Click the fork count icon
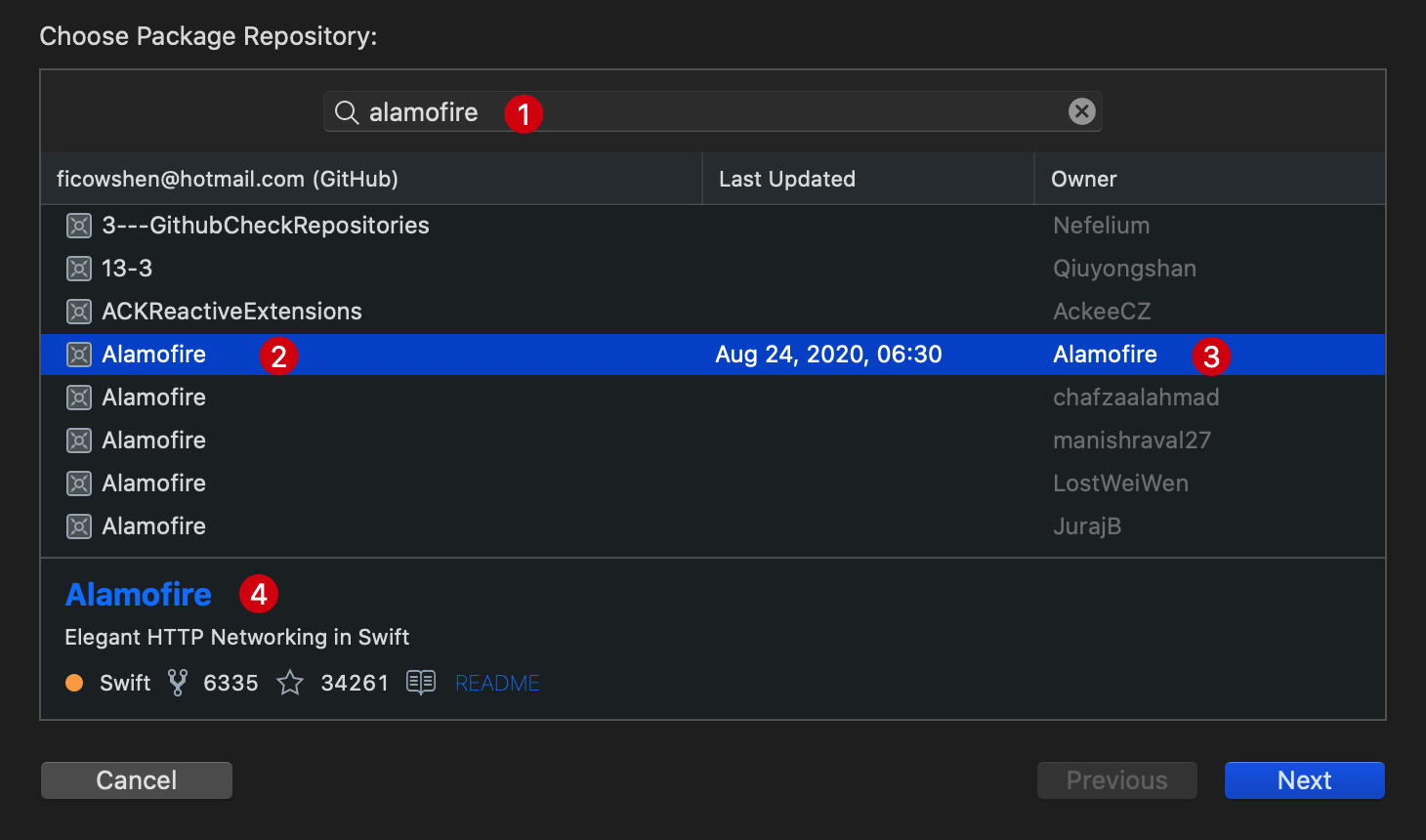The height and width of the screenshot is (840, 1426). coord(178,682)
